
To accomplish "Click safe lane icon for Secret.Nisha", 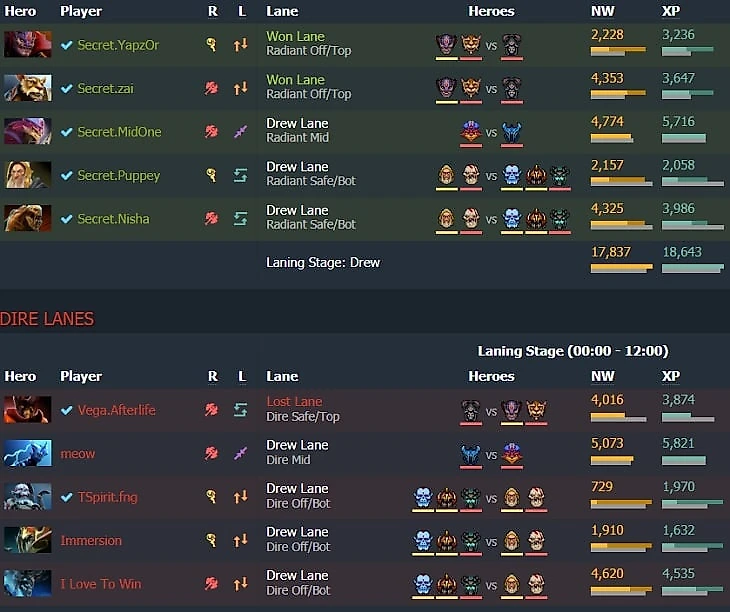I will click(240, 219).
